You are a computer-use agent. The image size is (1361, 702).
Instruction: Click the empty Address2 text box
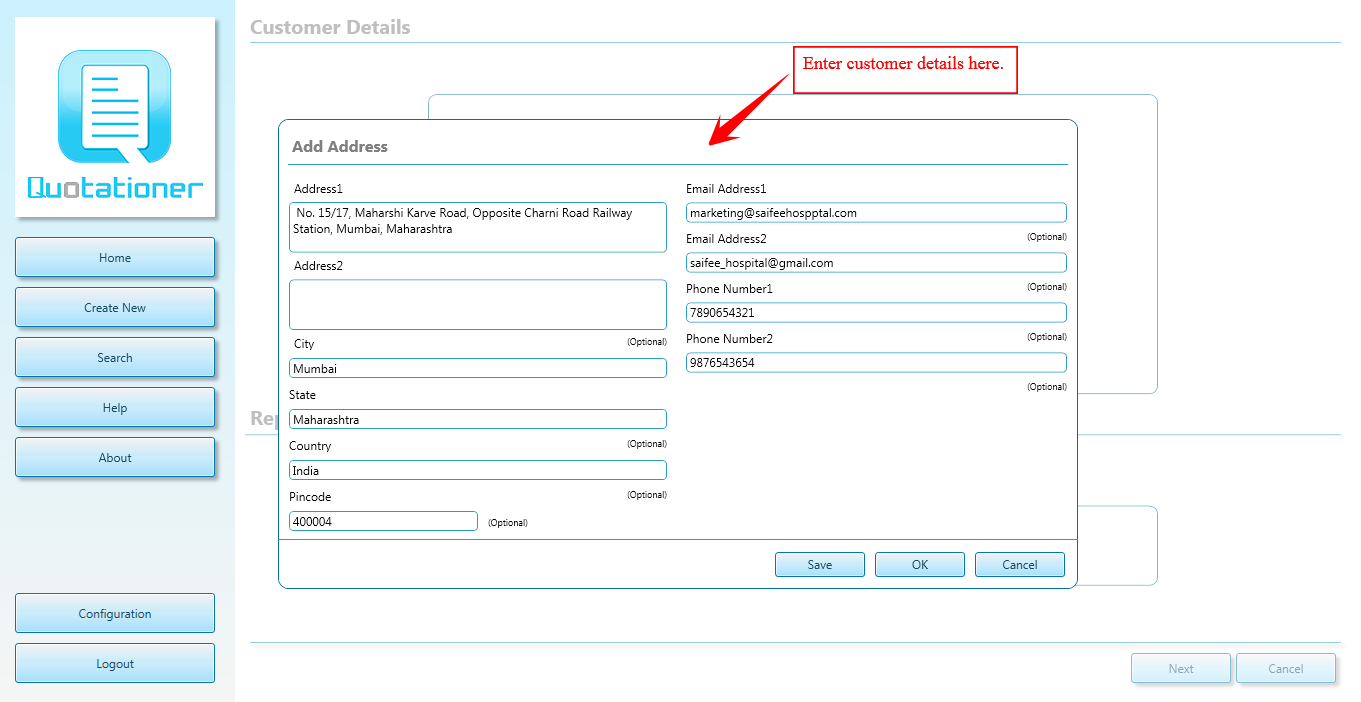pos(478,304)
